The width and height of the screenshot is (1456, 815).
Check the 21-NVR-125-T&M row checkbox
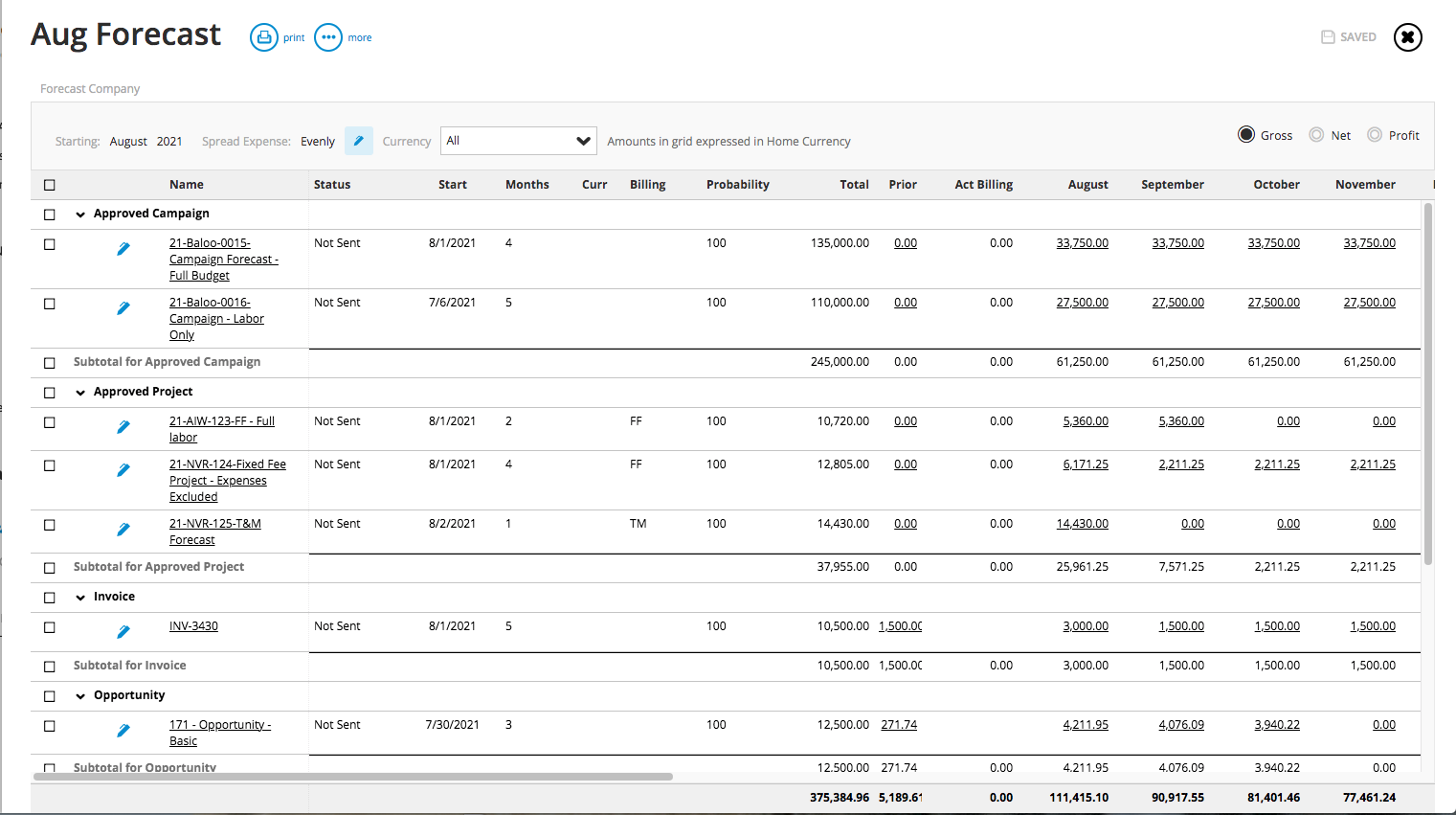pos(50,525)
